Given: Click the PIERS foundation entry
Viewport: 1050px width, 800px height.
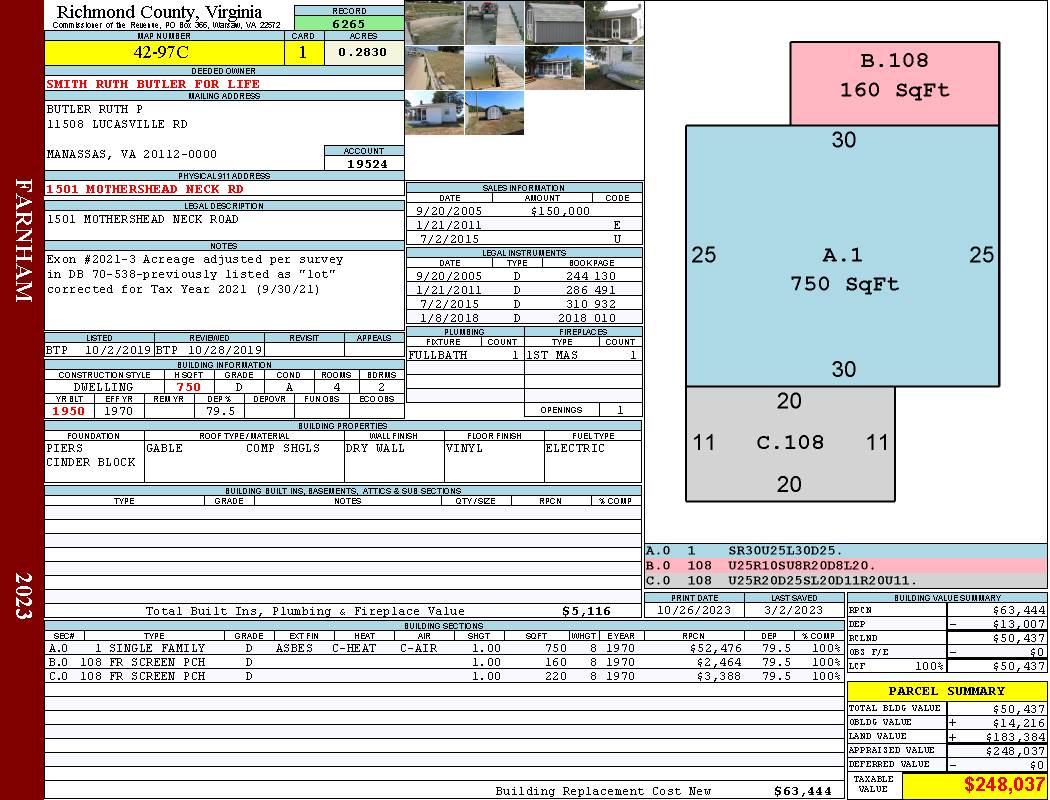Looking at the screenshot, I should pos(65,448).
